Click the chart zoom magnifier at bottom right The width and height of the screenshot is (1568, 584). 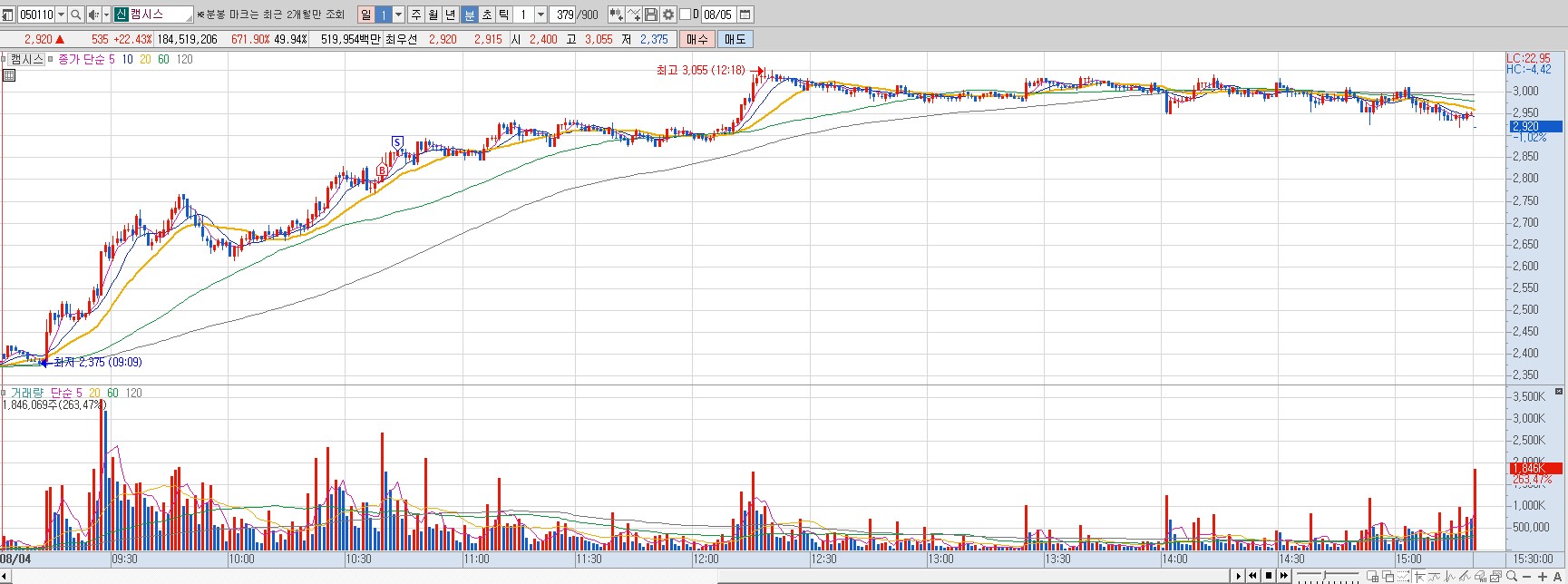[x=1511, y=576]
